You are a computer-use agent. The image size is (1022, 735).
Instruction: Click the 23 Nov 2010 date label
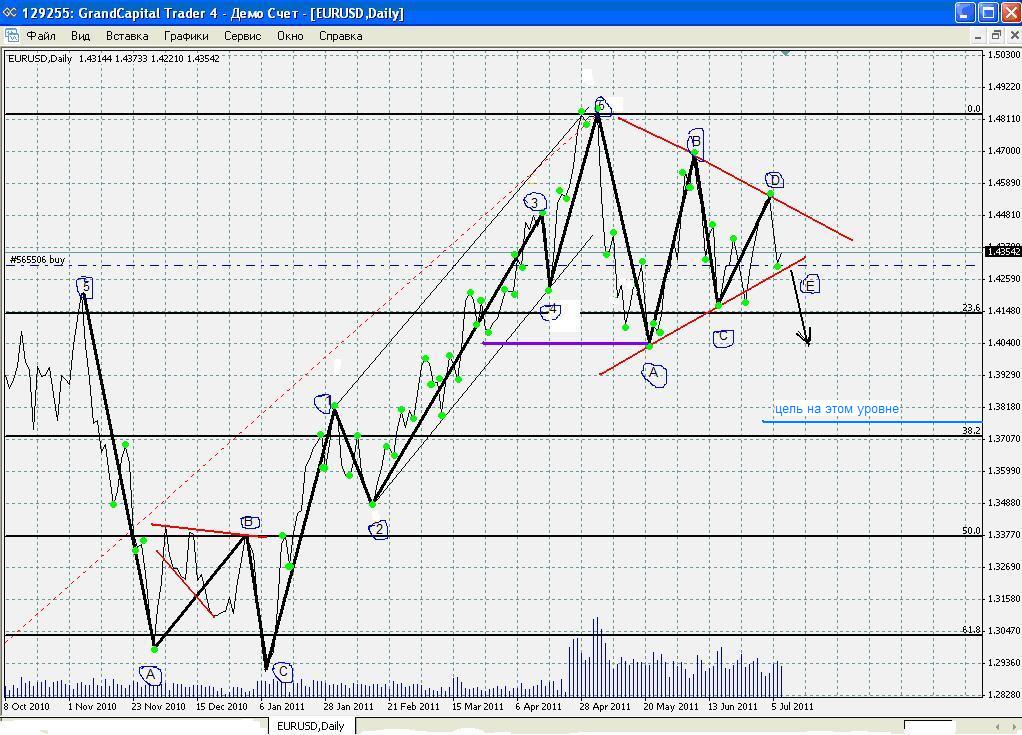click(x=158, y=706)
